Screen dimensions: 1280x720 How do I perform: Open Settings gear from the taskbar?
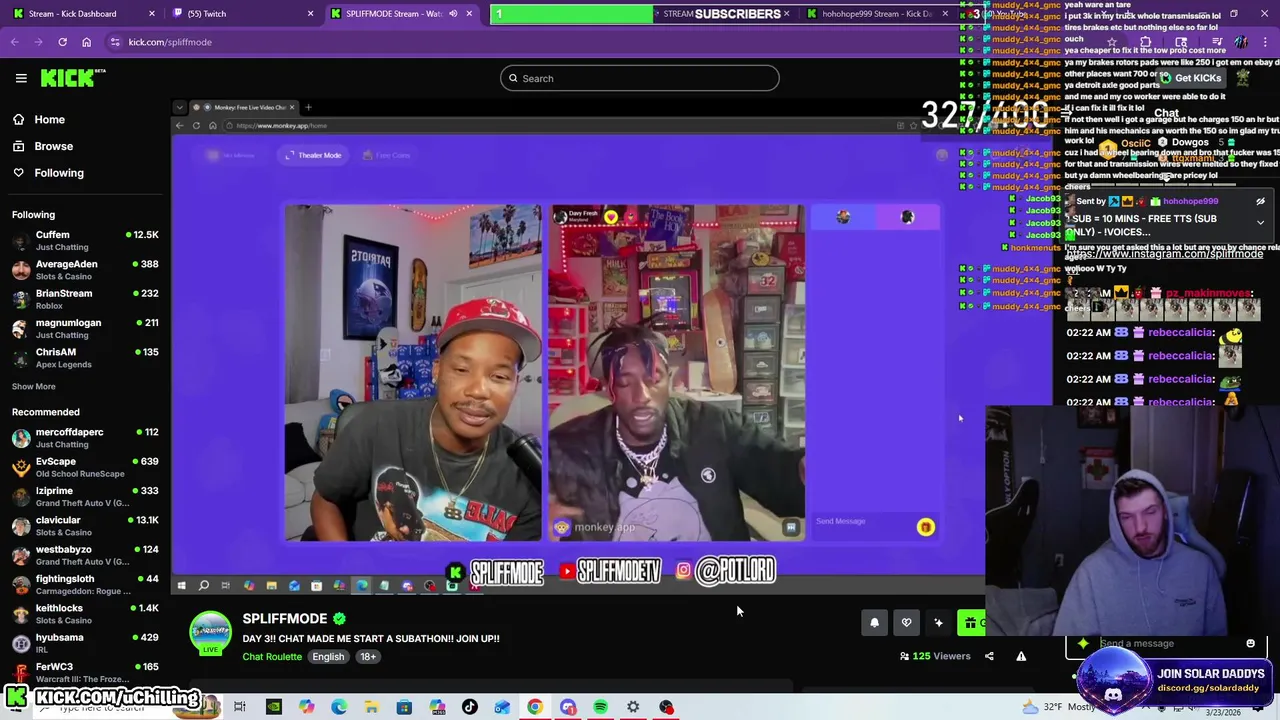pyautogui.click(x=633, y=707)
